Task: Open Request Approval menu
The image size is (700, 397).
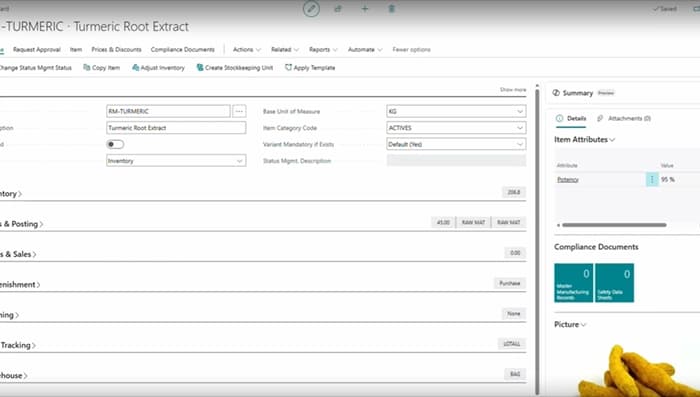Action: pyautogui.click(x=37, y=50)
